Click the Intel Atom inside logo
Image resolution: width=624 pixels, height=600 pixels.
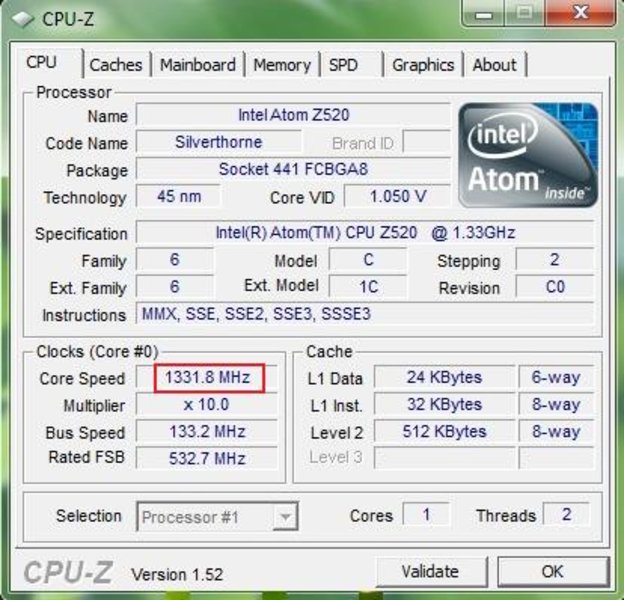tap(528, 155)
